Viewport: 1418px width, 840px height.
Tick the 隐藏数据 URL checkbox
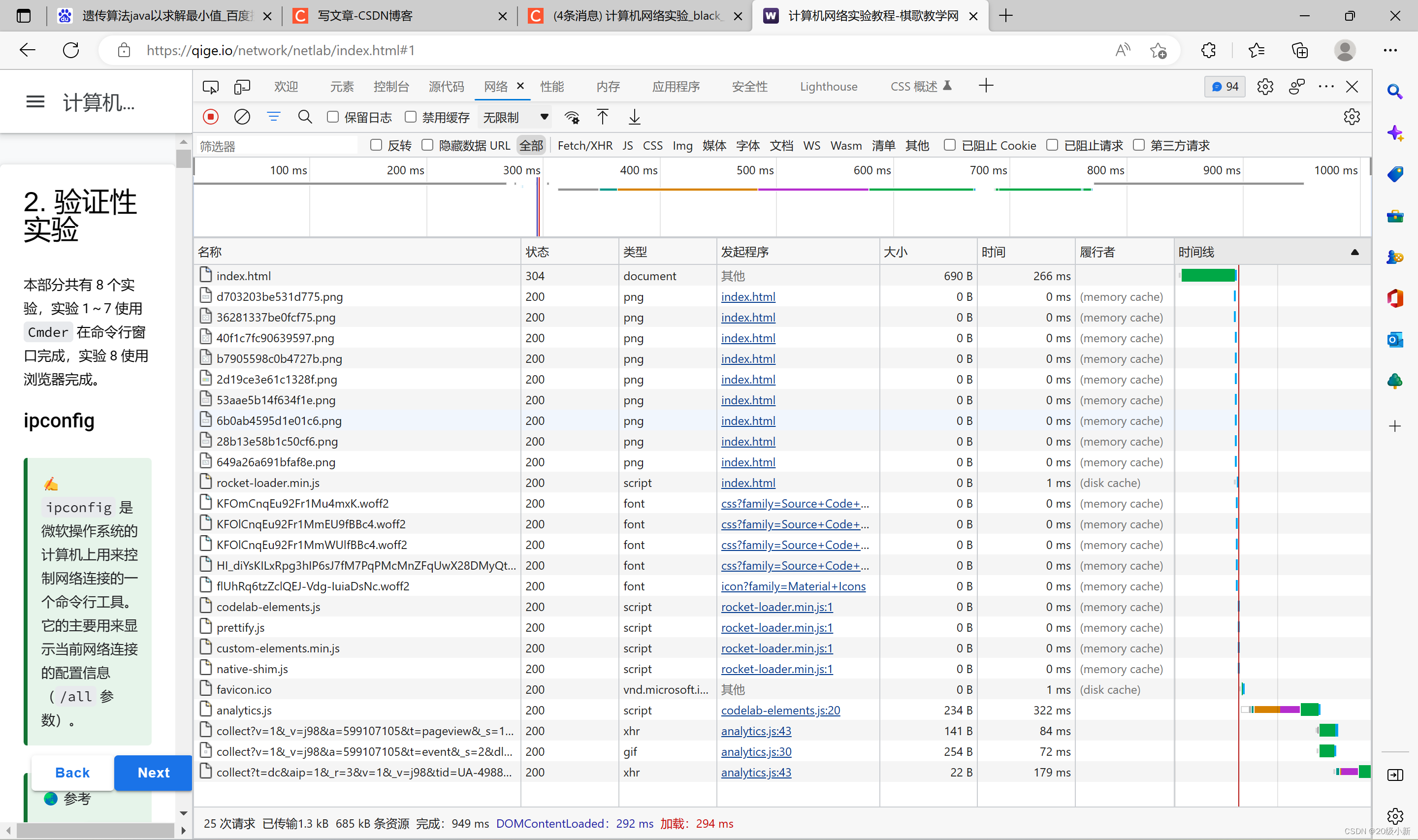pyautogui.click(x=427, y=145)
